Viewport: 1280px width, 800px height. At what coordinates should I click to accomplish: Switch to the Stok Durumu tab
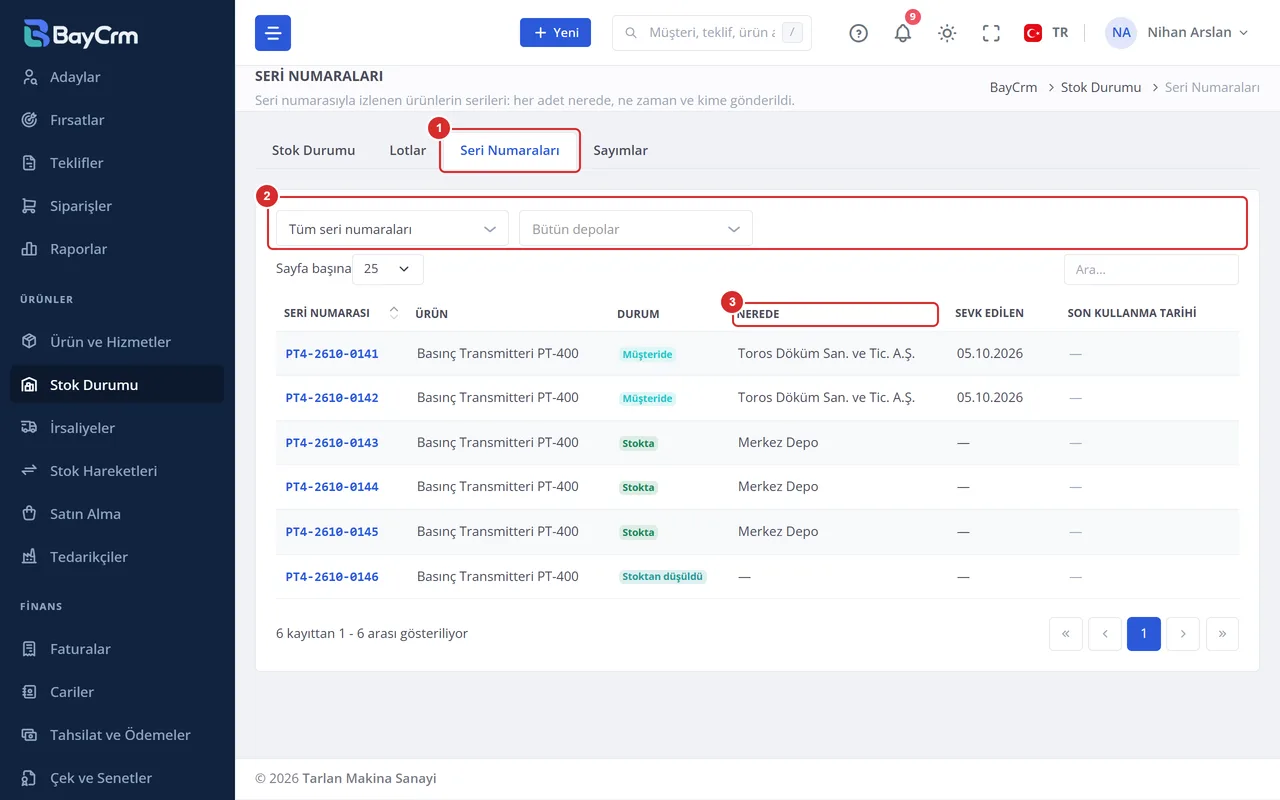pyautogui.click(x=314, y=151)
